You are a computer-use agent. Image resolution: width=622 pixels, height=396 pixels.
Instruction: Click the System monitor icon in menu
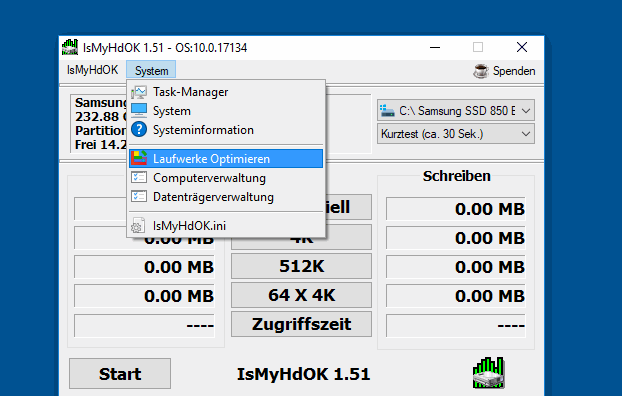coord(139,110)
